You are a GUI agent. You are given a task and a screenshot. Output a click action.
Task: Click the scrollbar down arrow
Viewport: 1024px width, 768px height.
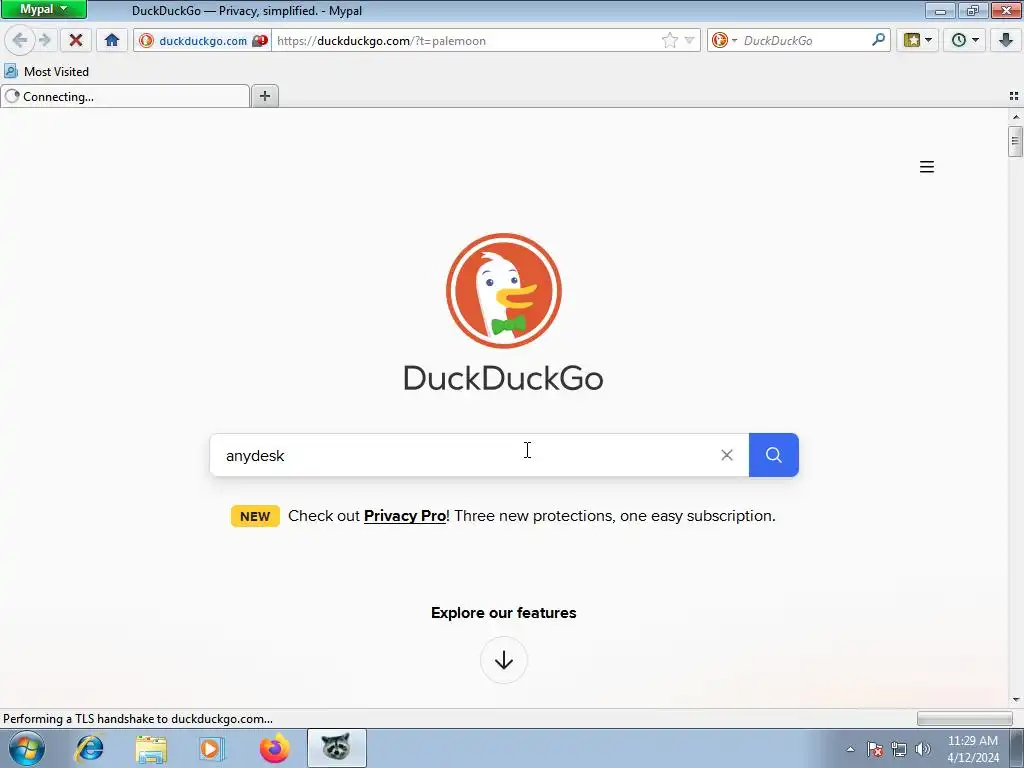coord(1016,699)
